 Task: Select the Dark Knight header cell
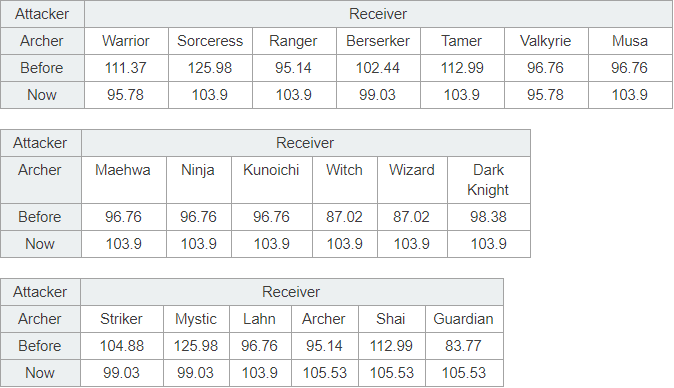click(x=489, y=180)
